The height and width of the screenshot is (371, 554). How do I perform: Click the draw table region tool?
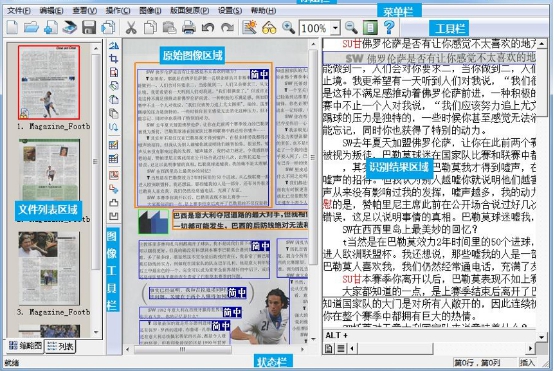pos(113,145)
